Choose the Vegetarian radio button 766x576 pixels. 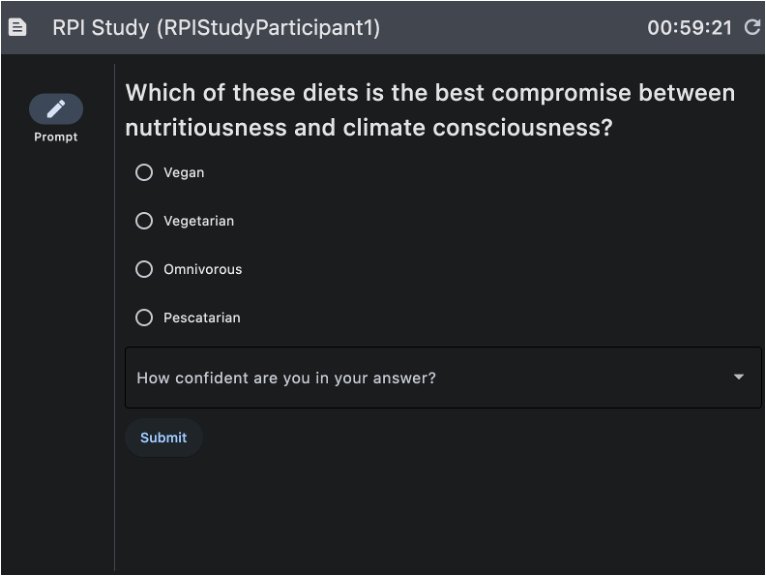[x=144, y=221]
